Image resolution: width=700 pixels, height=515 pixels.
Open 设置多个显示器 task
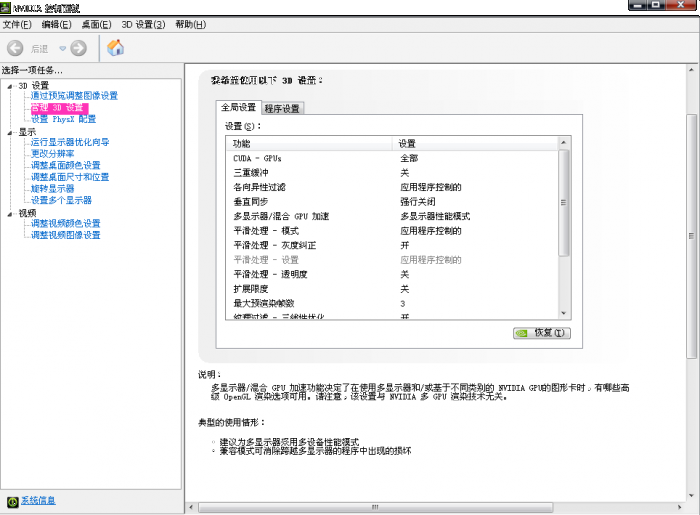click(x=61, y=200)
